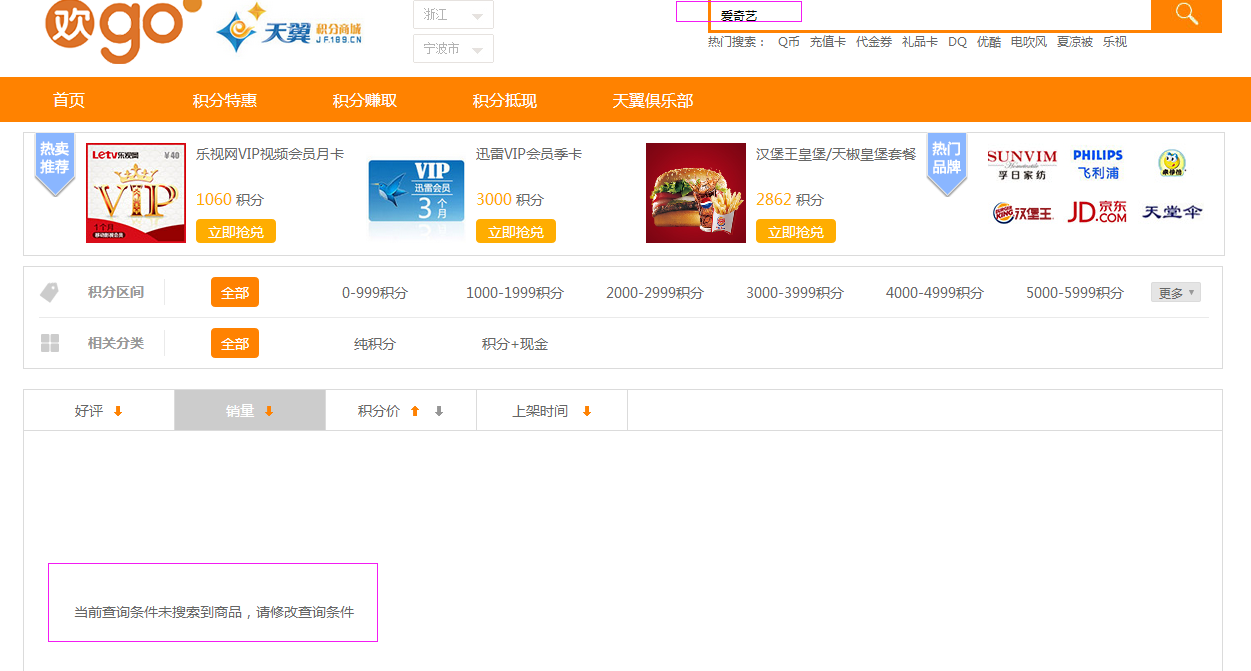Viewport: 1251px width, 671px height.
Task: Filter by 0-999积分 range
Action: click(x=375, y=293)
